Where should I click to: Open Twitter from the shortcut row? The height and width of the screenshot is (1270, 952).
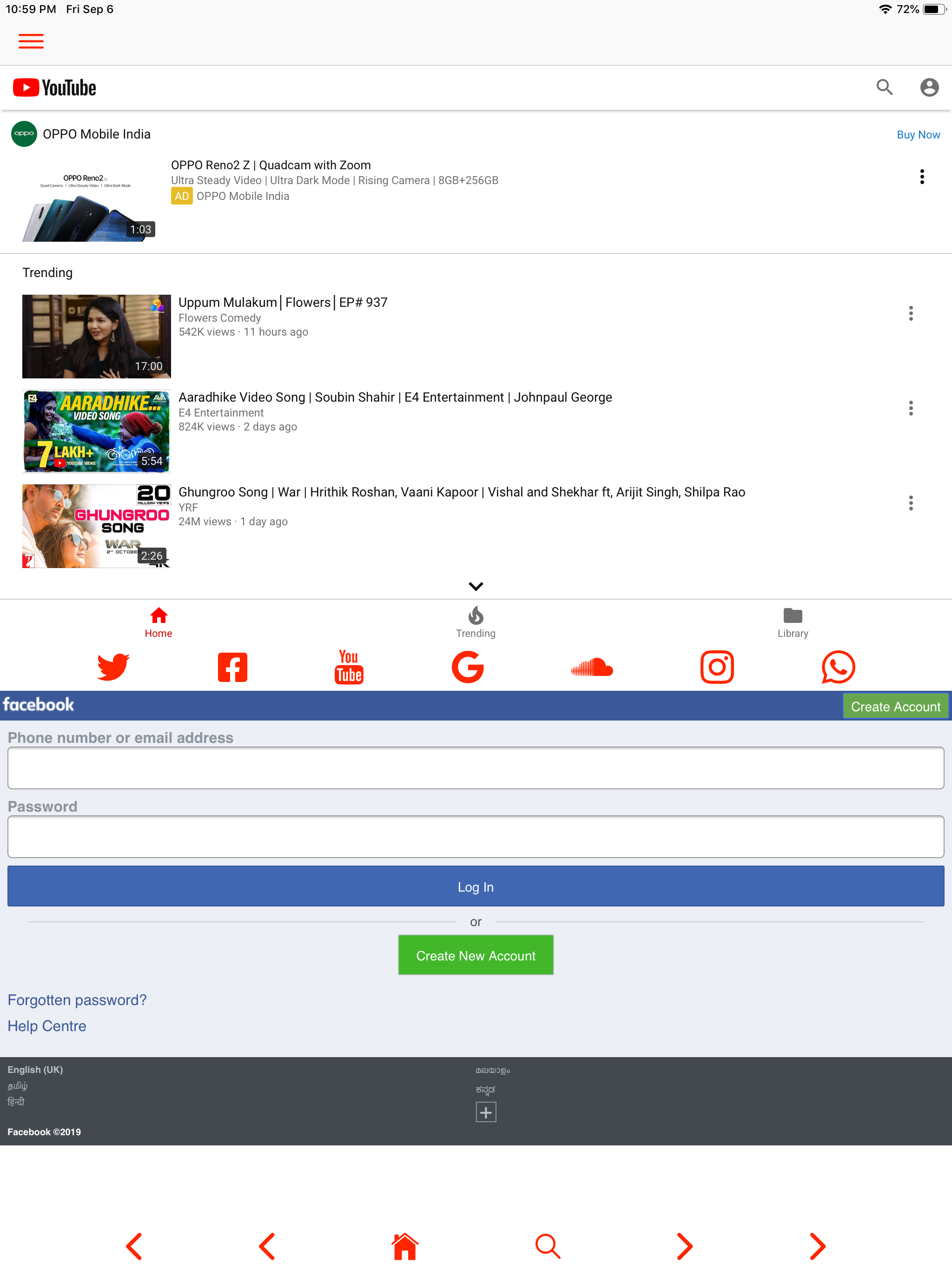(x=113, y=667)
